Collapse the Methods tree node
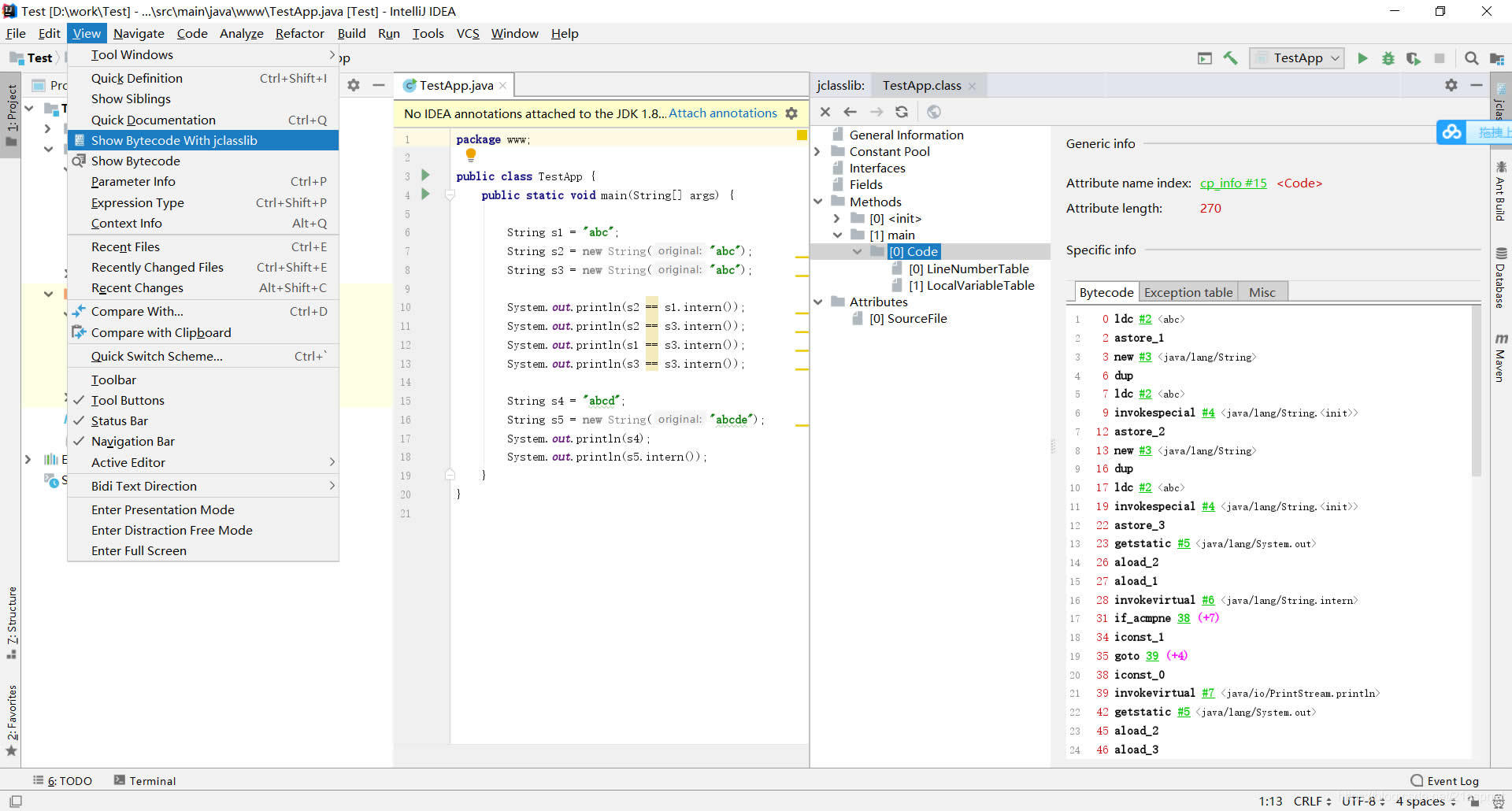The height and width of the screenshot is (811, 1512). pos(817,202)
